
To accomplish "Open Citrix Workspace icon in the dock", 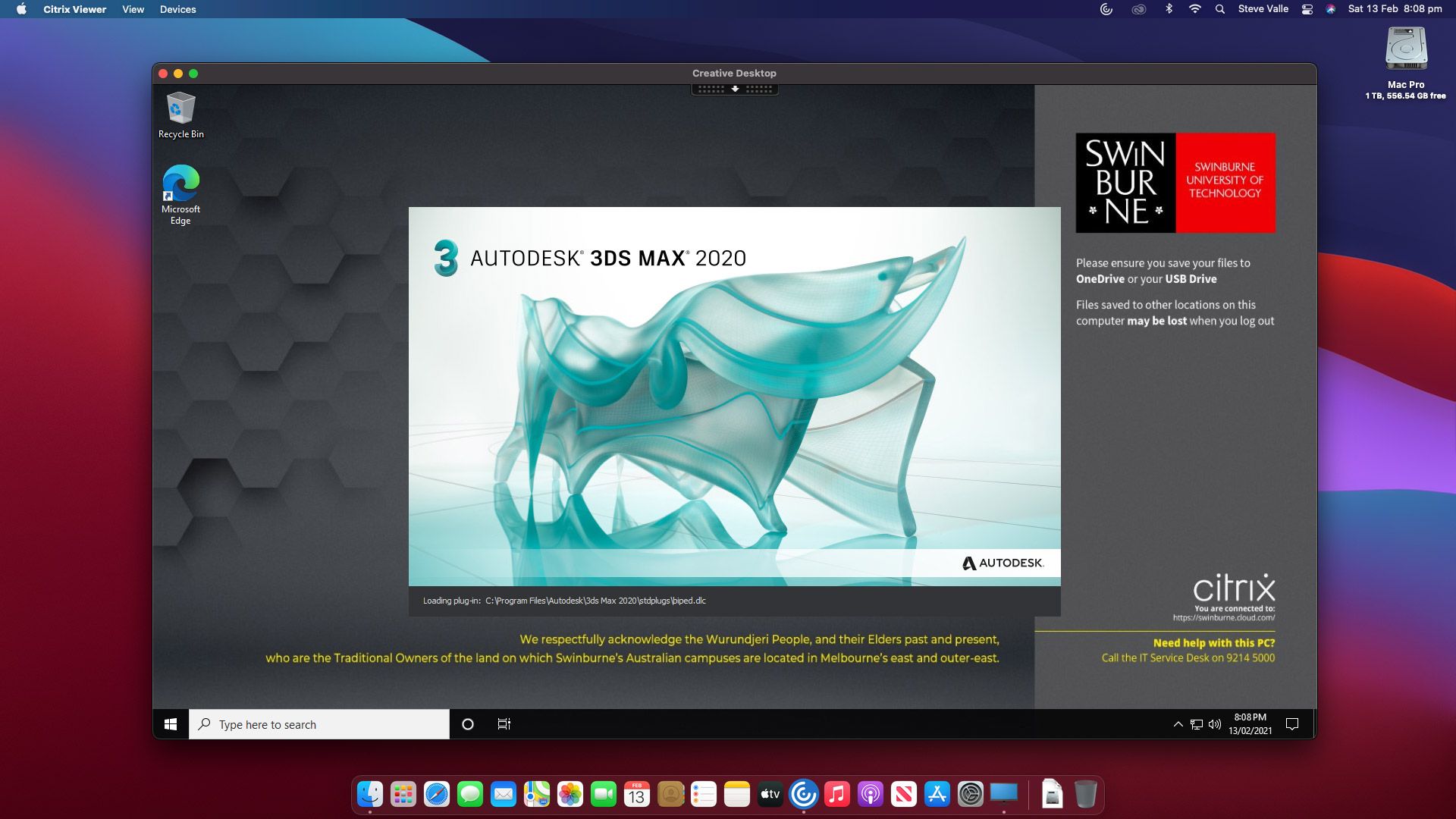I will click(804, 794).
